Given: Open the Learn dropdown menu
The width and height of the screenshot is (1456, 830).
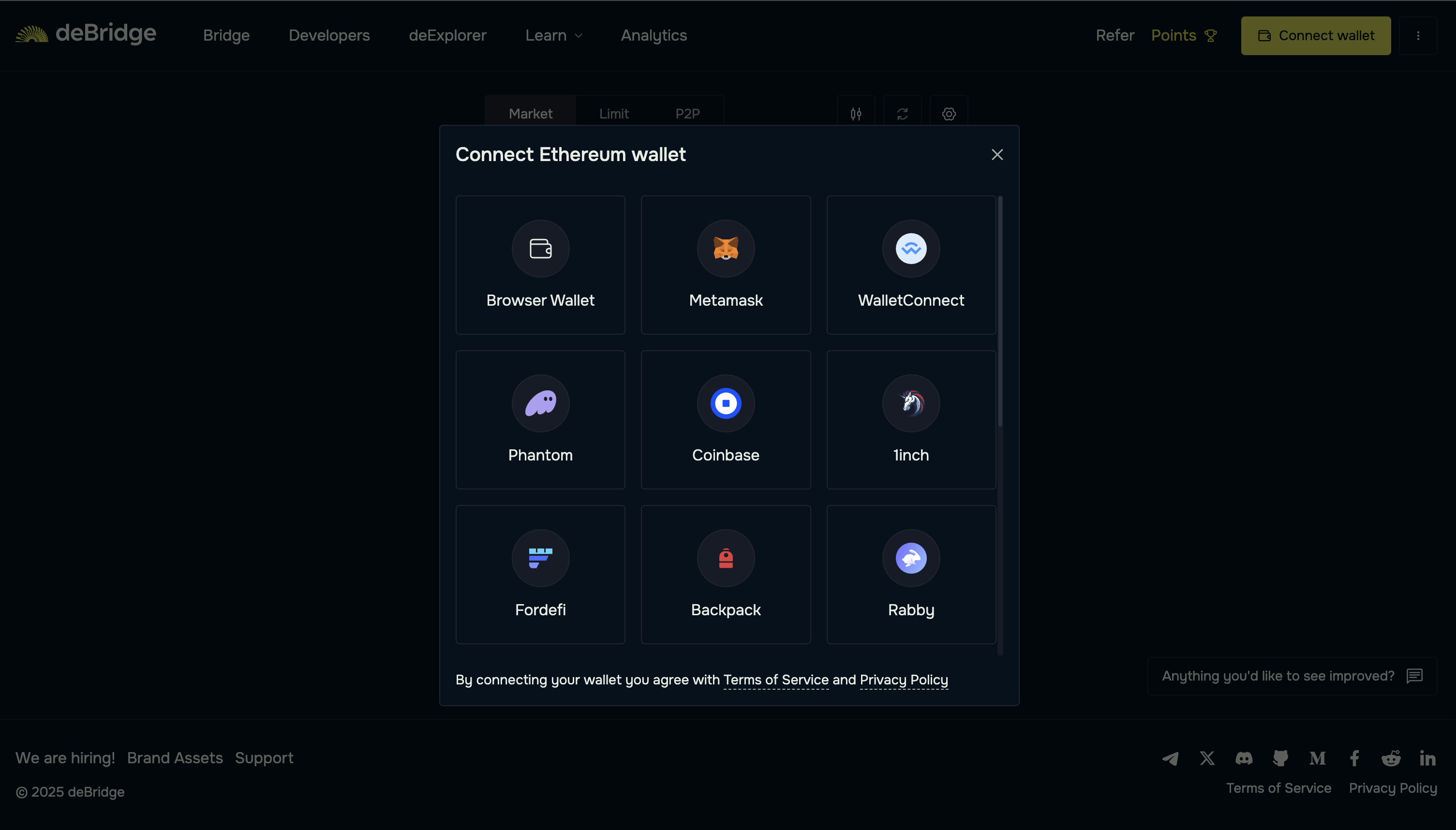Looking at the screenshot, I should coord(553,35).
